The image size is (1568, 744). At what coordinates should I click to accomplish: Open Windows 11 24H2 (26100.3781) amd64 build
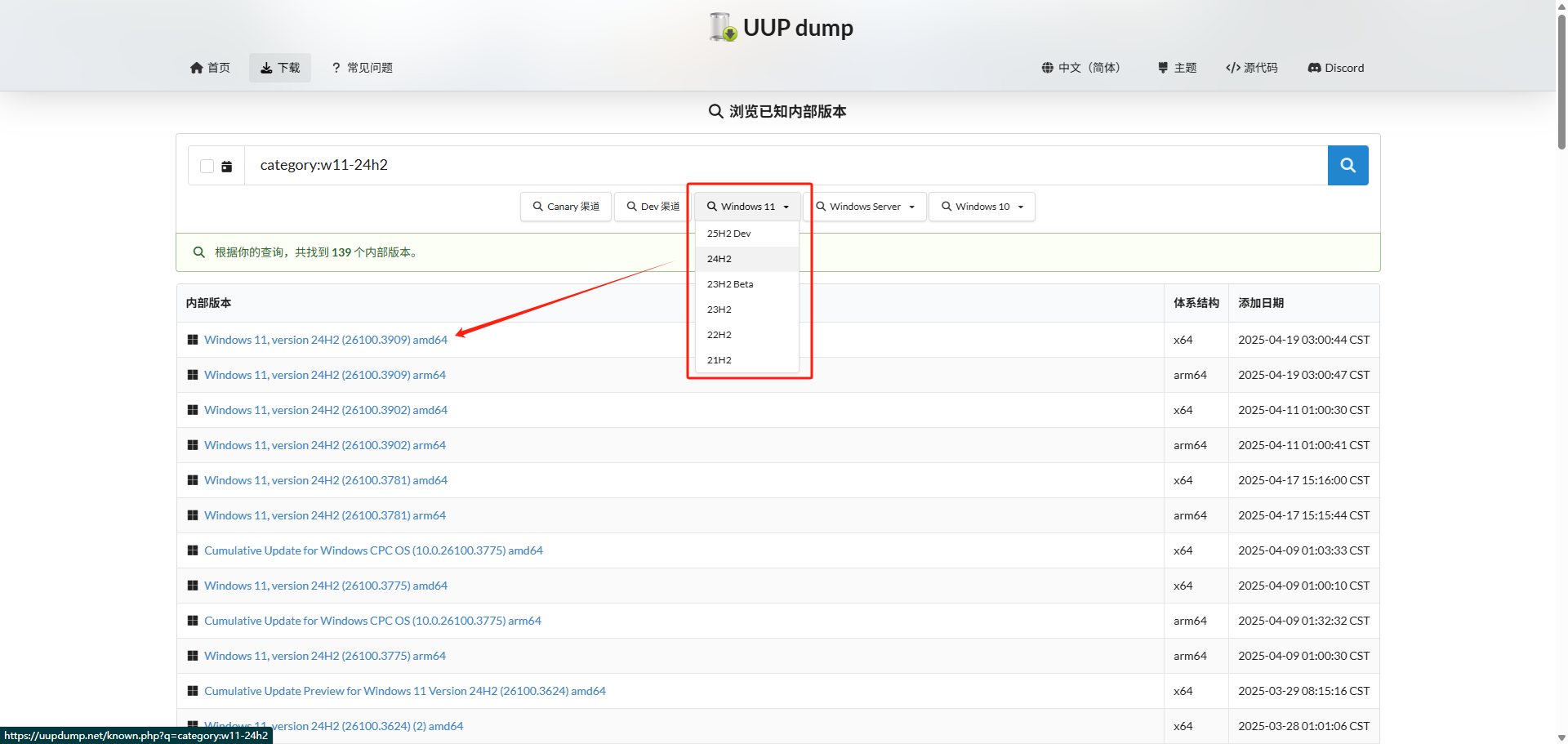coord(326,480)
